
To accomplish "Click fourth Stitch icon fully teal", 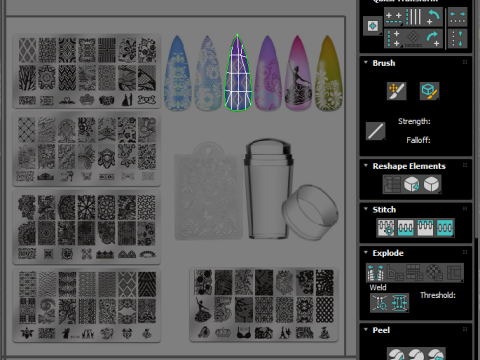I will coord(445,228).
